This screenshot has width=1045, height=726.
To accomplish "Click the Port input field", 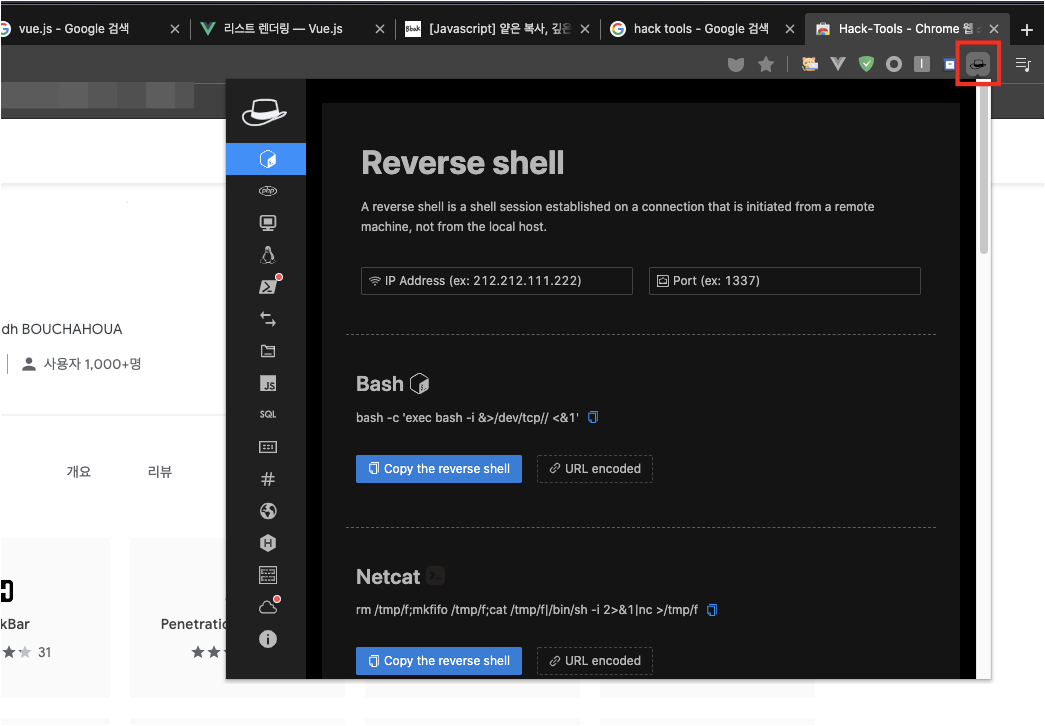I will point(784,281).
